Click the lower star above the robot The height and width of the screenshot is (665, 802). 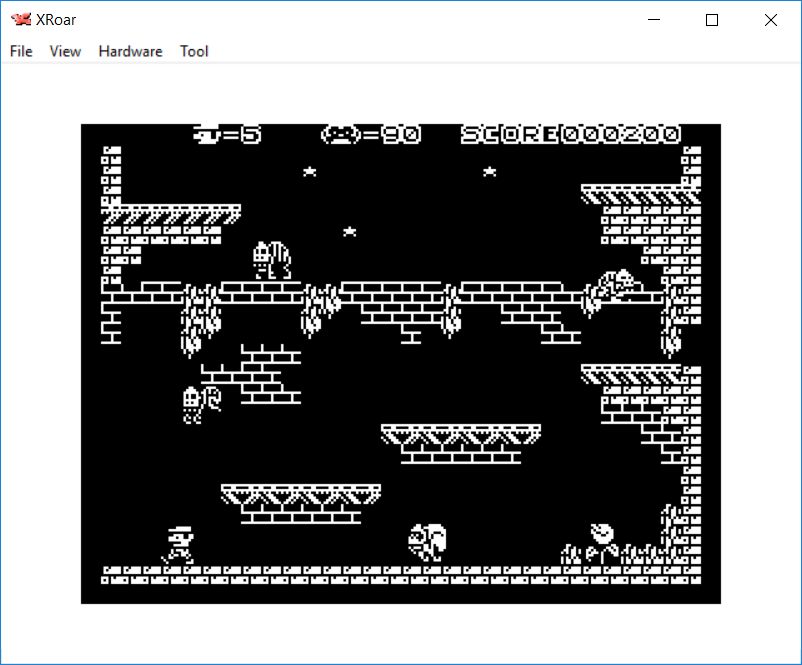[x=350, y=232]
